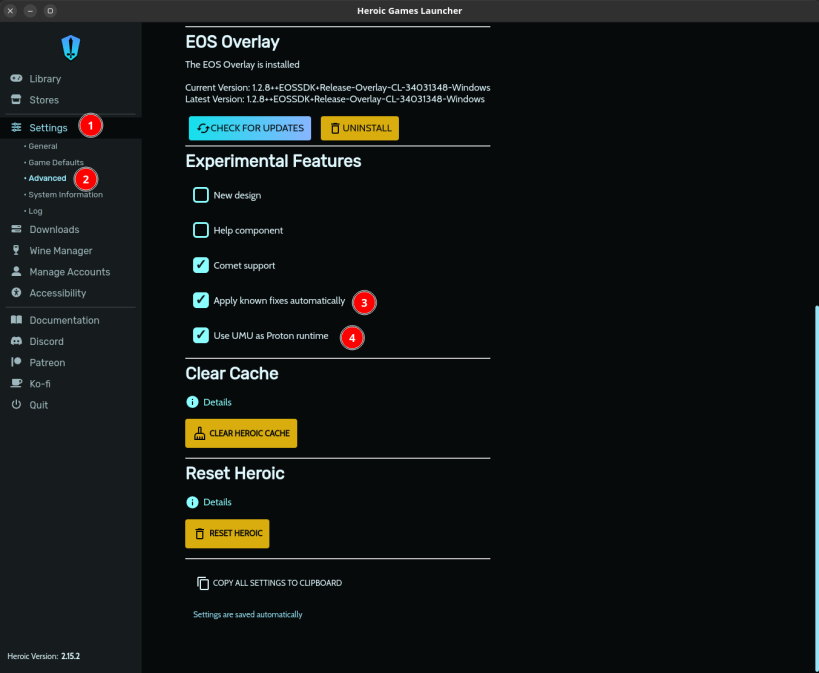Click the Downloads icon in sidebar
The image size is (819, 673).
(x=16, y=229)
